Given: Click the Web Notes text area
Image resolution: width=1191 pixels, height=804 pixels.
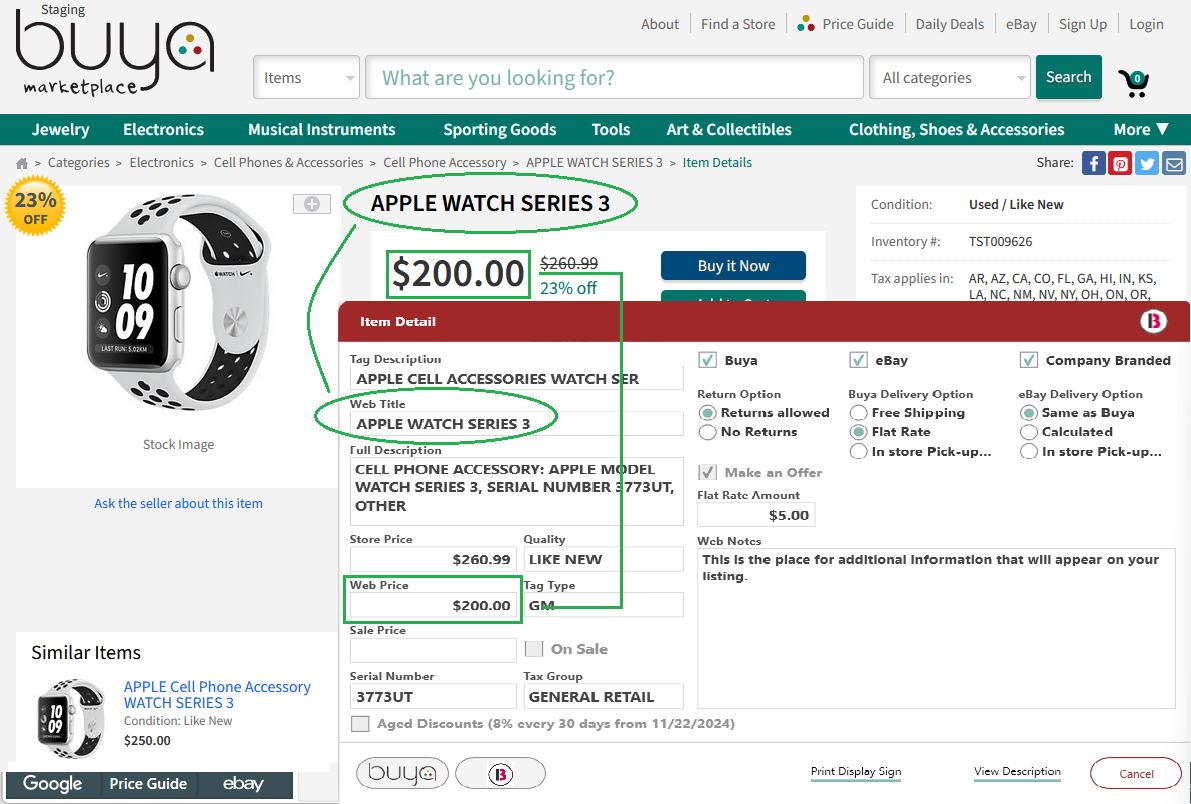Looking at the screenshot, I should 936,628.
